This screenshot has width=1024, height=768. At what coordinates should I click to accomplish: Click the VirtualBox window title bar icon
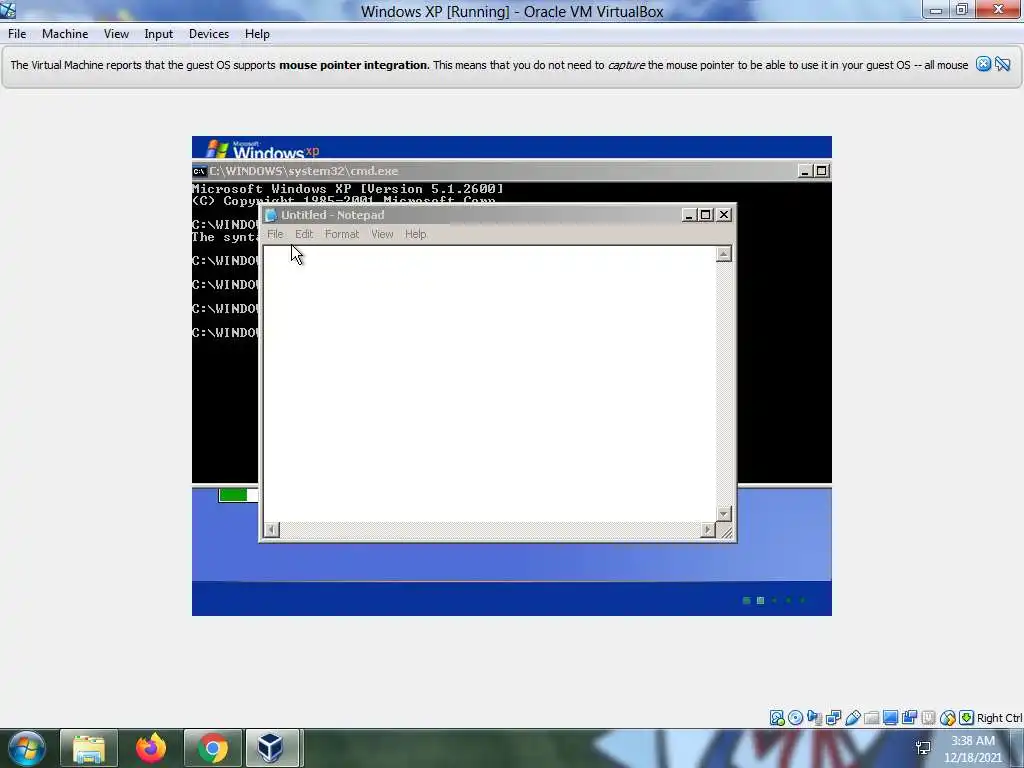coord(8,10)
